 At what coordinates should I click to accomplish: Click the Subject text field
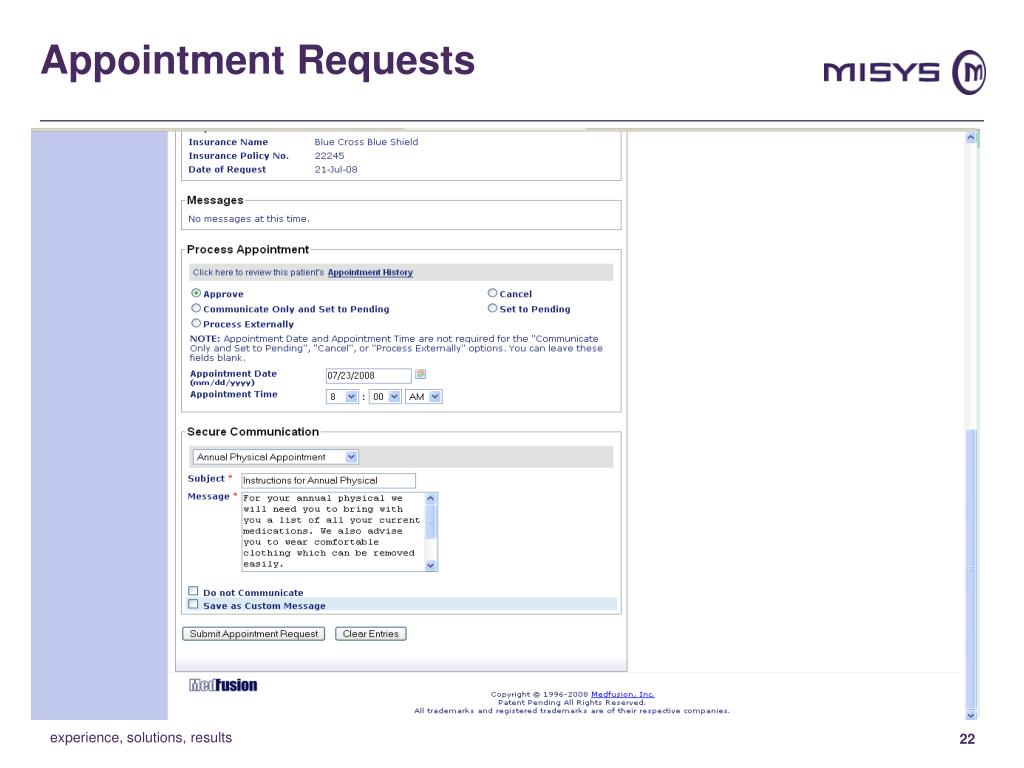[x=328, y=481]
